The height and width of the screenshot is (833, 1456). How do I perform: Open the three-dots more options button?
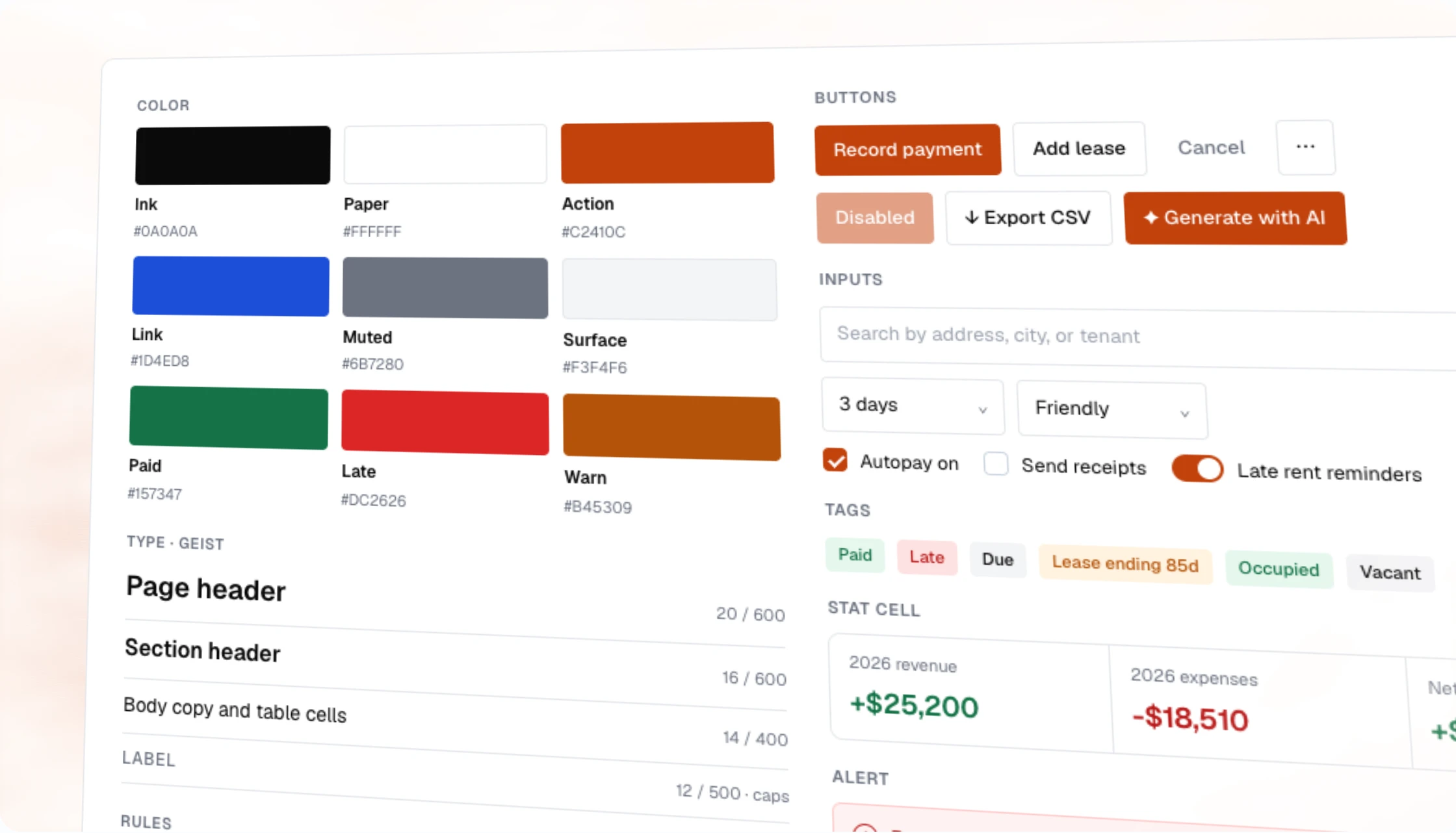tap(1306, 147)
